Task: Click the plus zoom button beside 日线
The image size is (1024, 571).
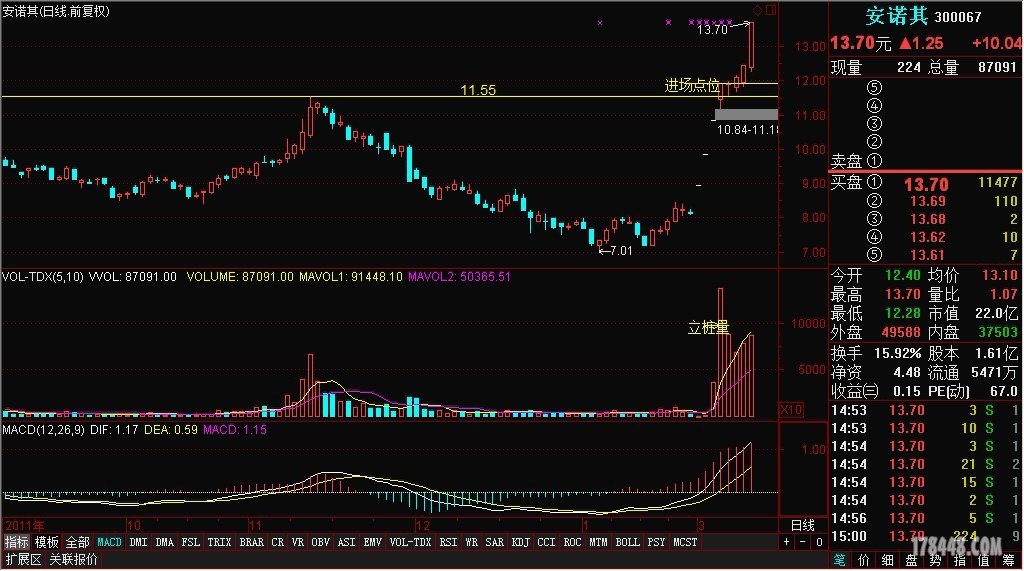Action: pos(787,542)
